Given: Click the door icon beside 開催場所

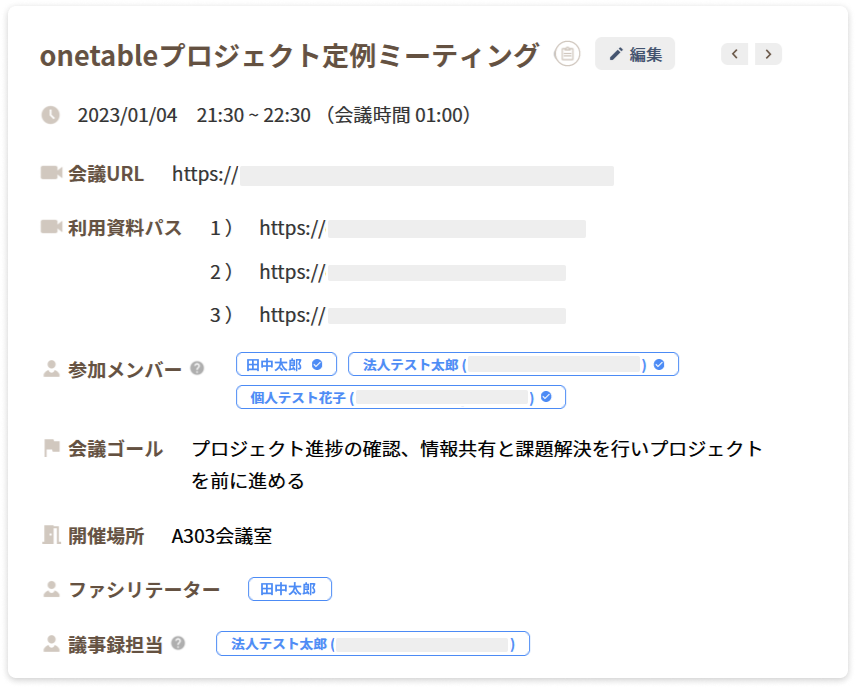Looking at the screenshot, I should pos(51,536).
